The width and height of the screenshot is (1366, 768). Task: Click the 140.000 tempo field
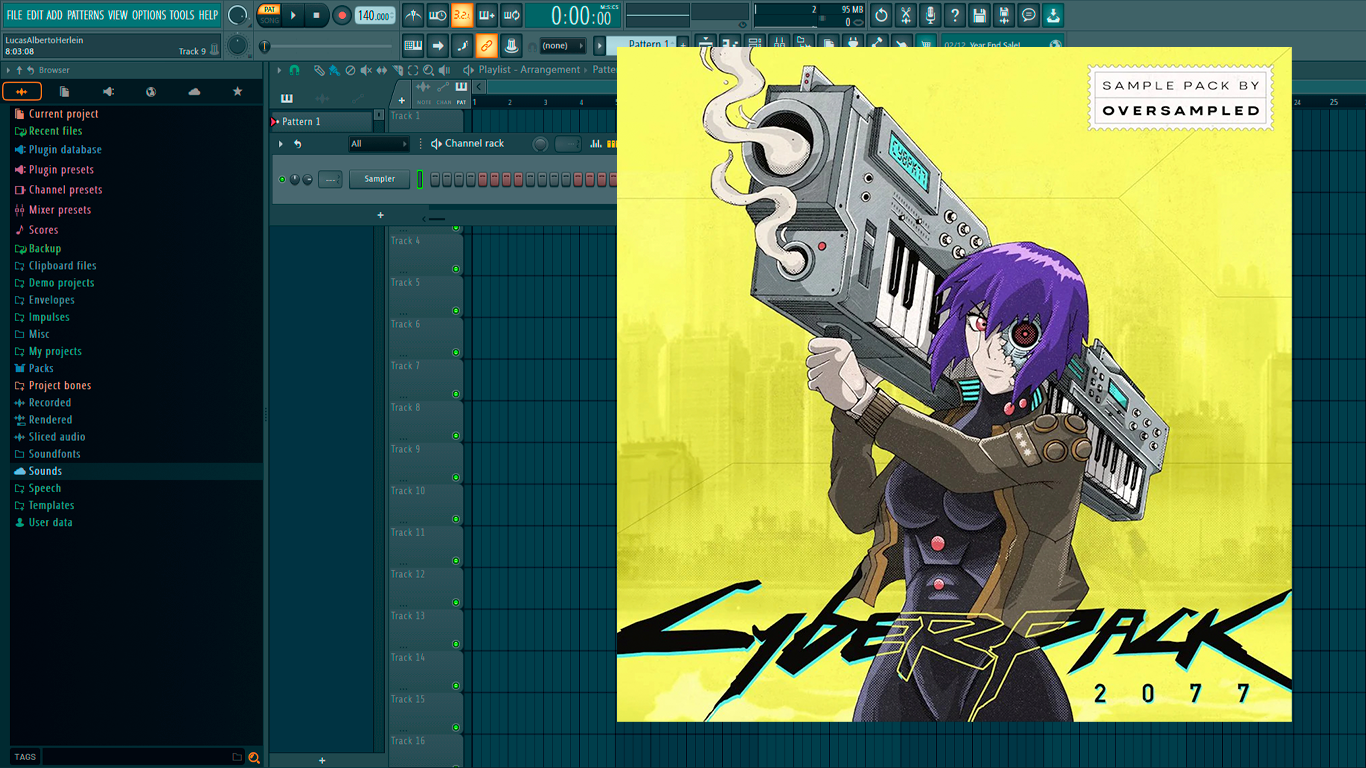(375, 15)
